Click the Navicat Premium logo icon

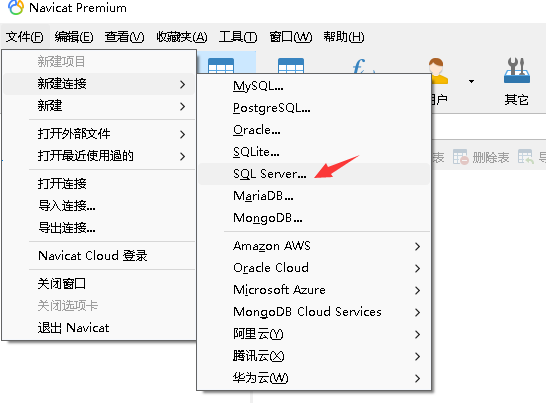tap(16, 7)
